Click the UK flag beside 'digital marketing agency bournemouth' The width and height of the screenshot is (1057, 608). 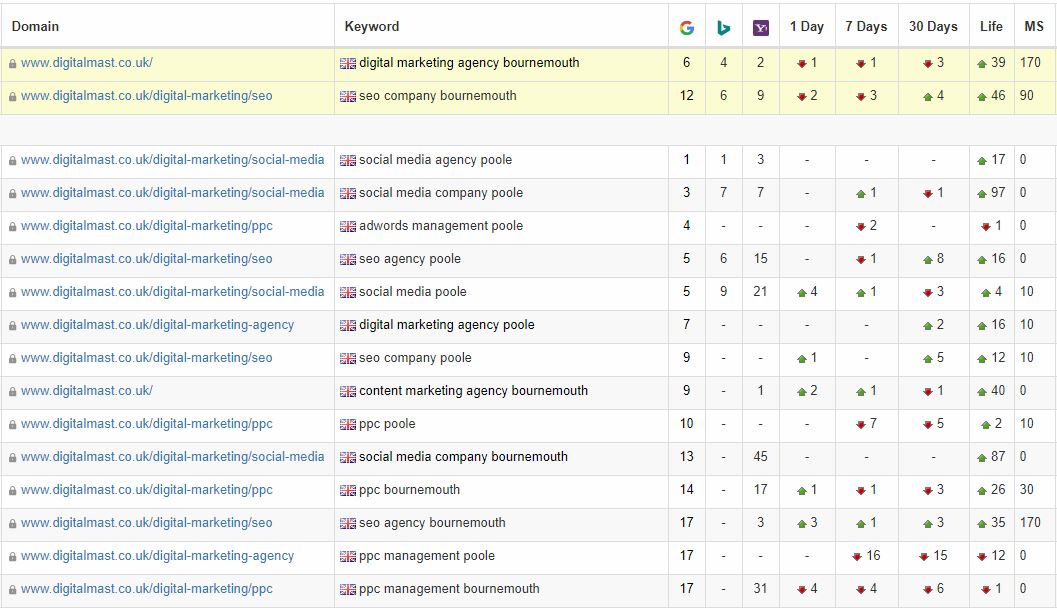tap(348, 63)
